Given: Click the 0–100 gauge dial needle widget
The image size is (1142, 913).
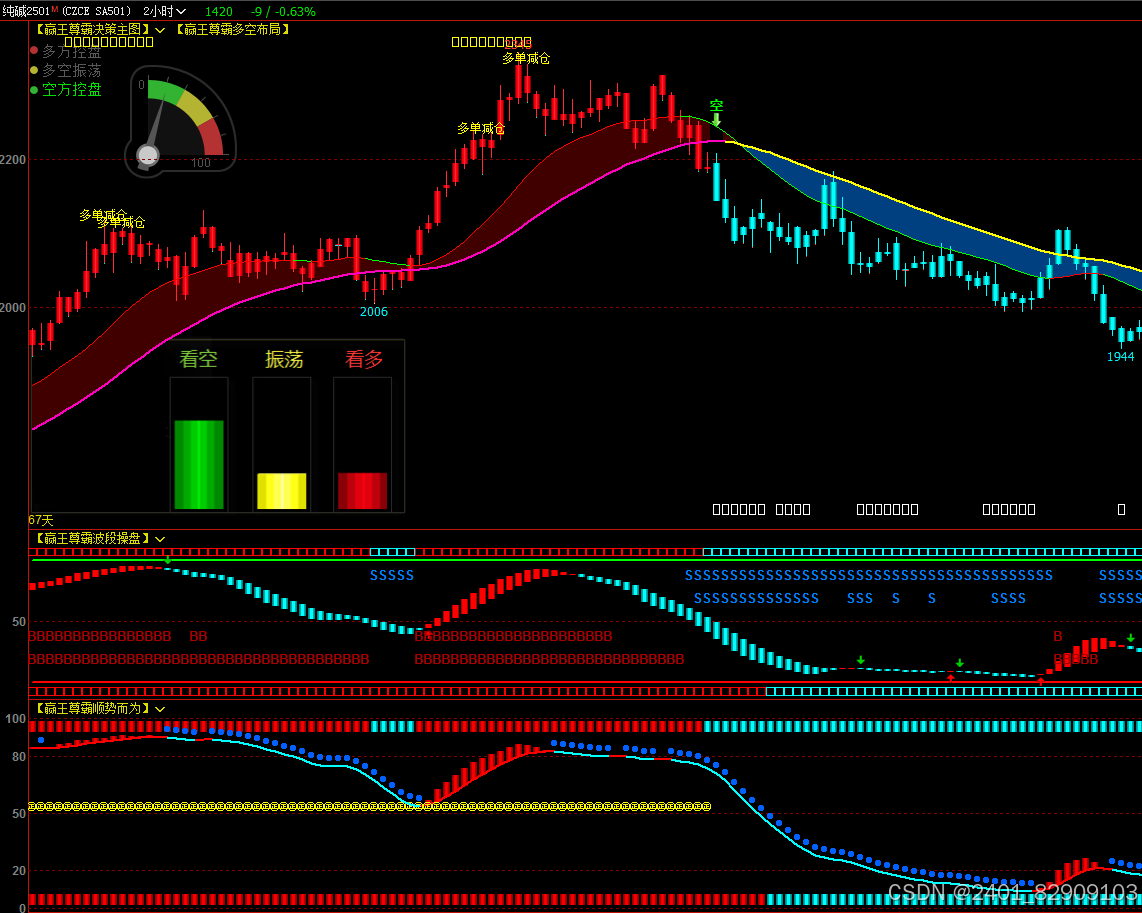Looking at the screenshot, I should 181,122.
